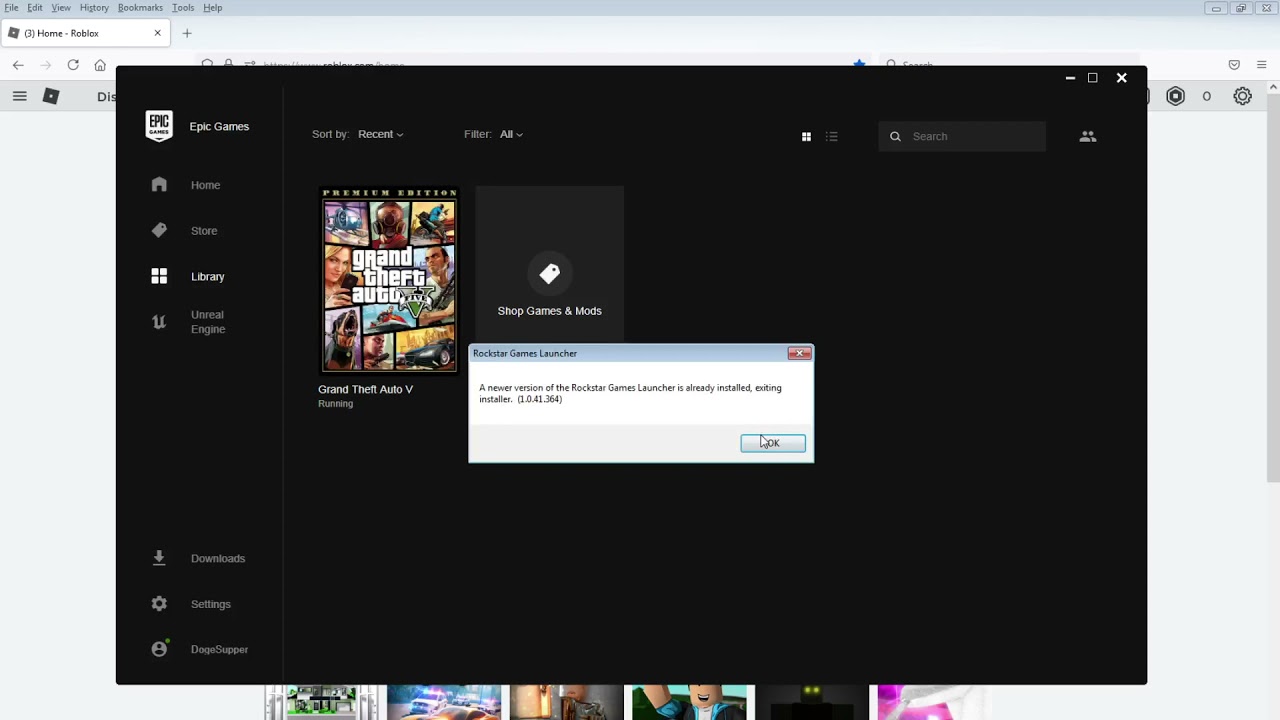This screenshot has height=720, width=1280.
Task: Click the Home label in sidebar
Action: click(x=205, y=184)
